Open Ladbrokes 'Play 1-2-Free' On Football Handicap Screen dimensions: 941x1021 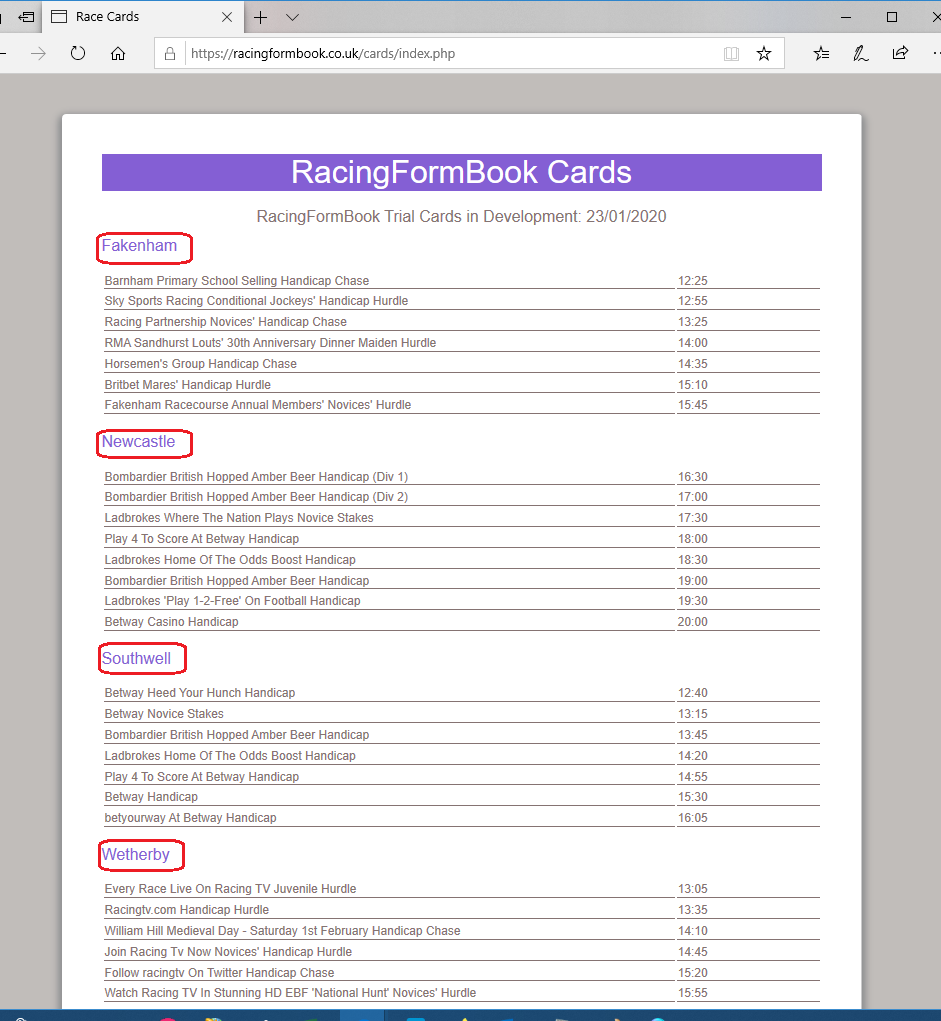(232, 601)
